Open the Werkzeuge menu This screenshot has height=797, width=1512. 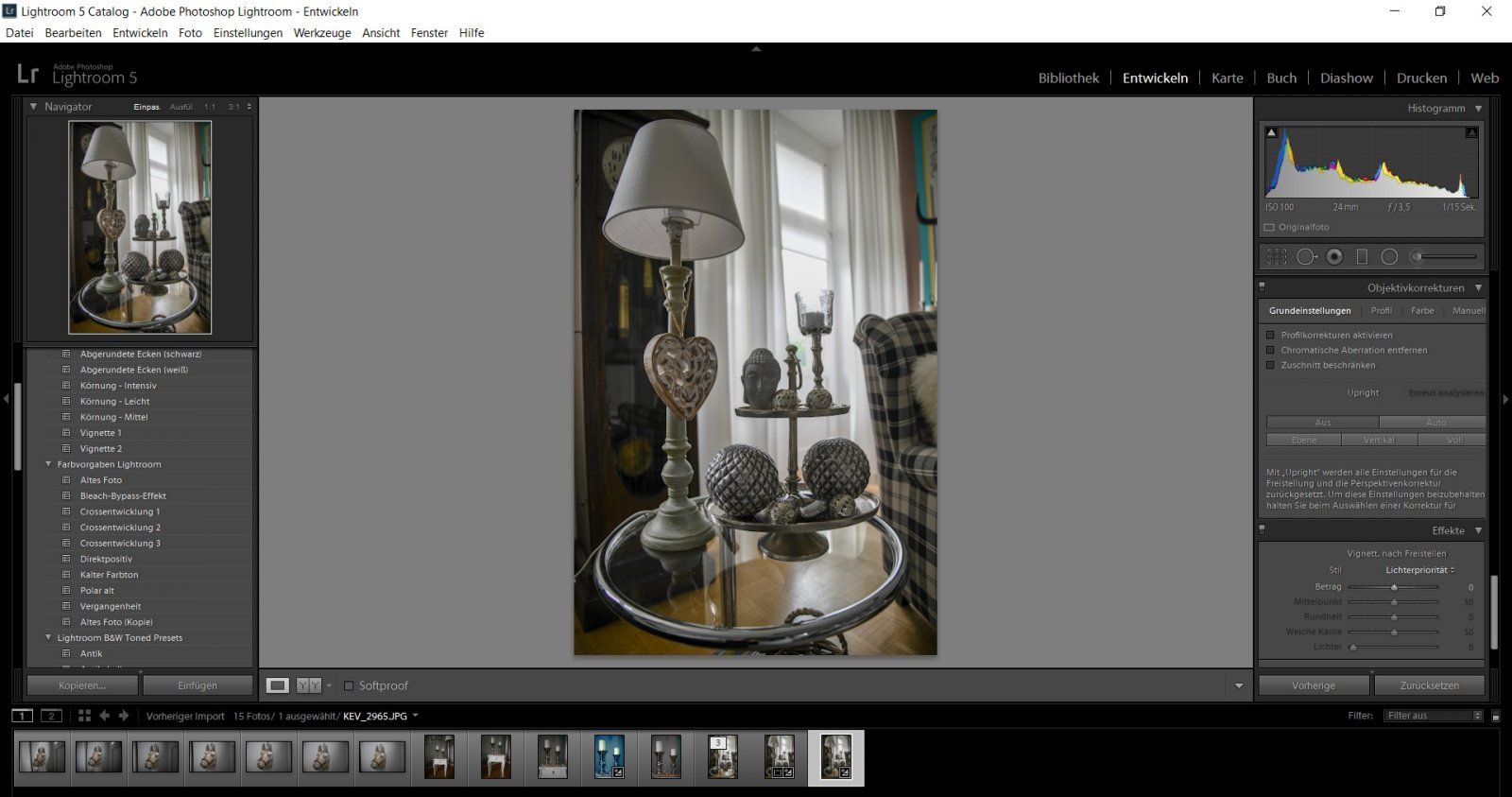pos(321,32)
